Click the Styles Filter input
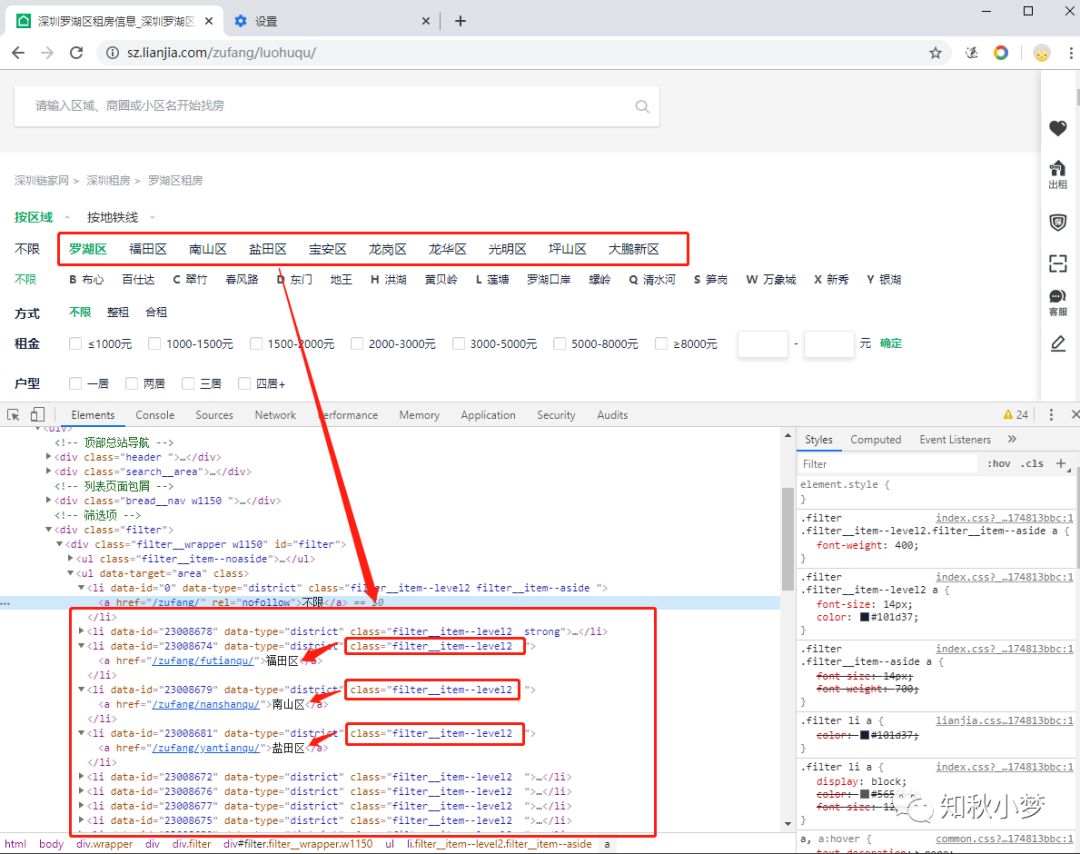The height and width of the screenshot is (854, 1080). coord(889,464)
